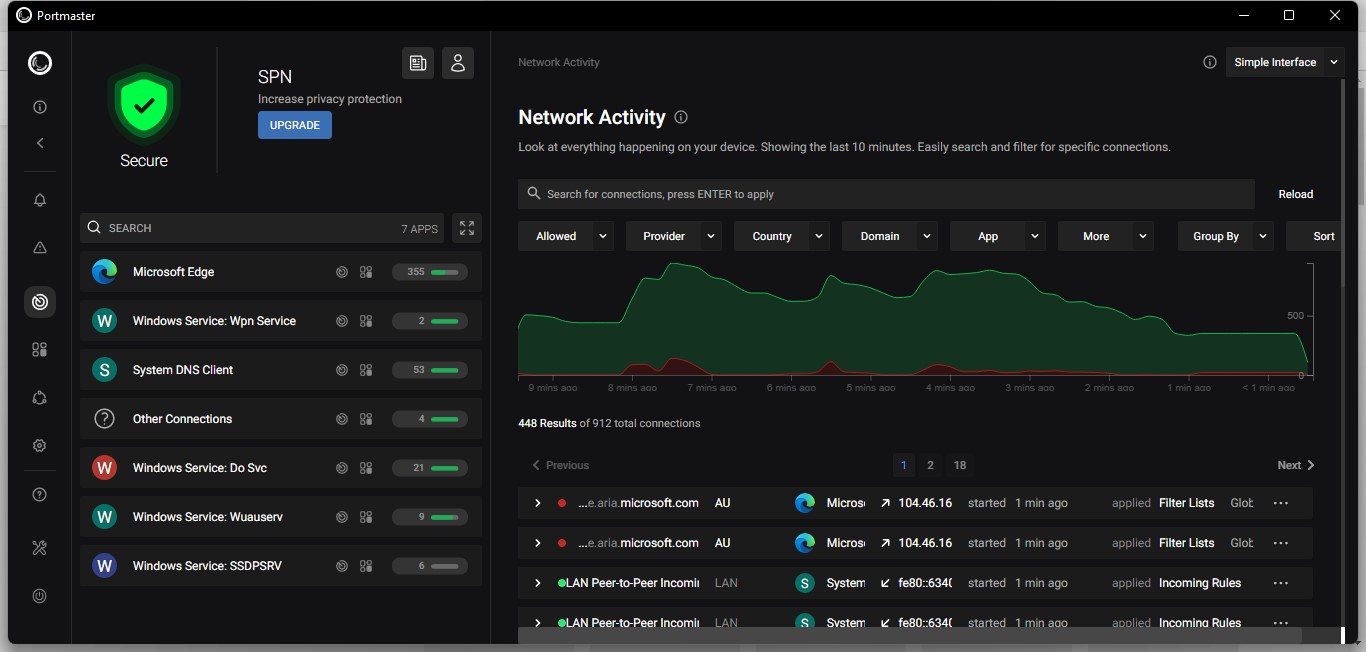Viewport: 1366px width, 652px height.
Task: Click Wuauserv's app settings grid icon
Action: tap(366, 517)
